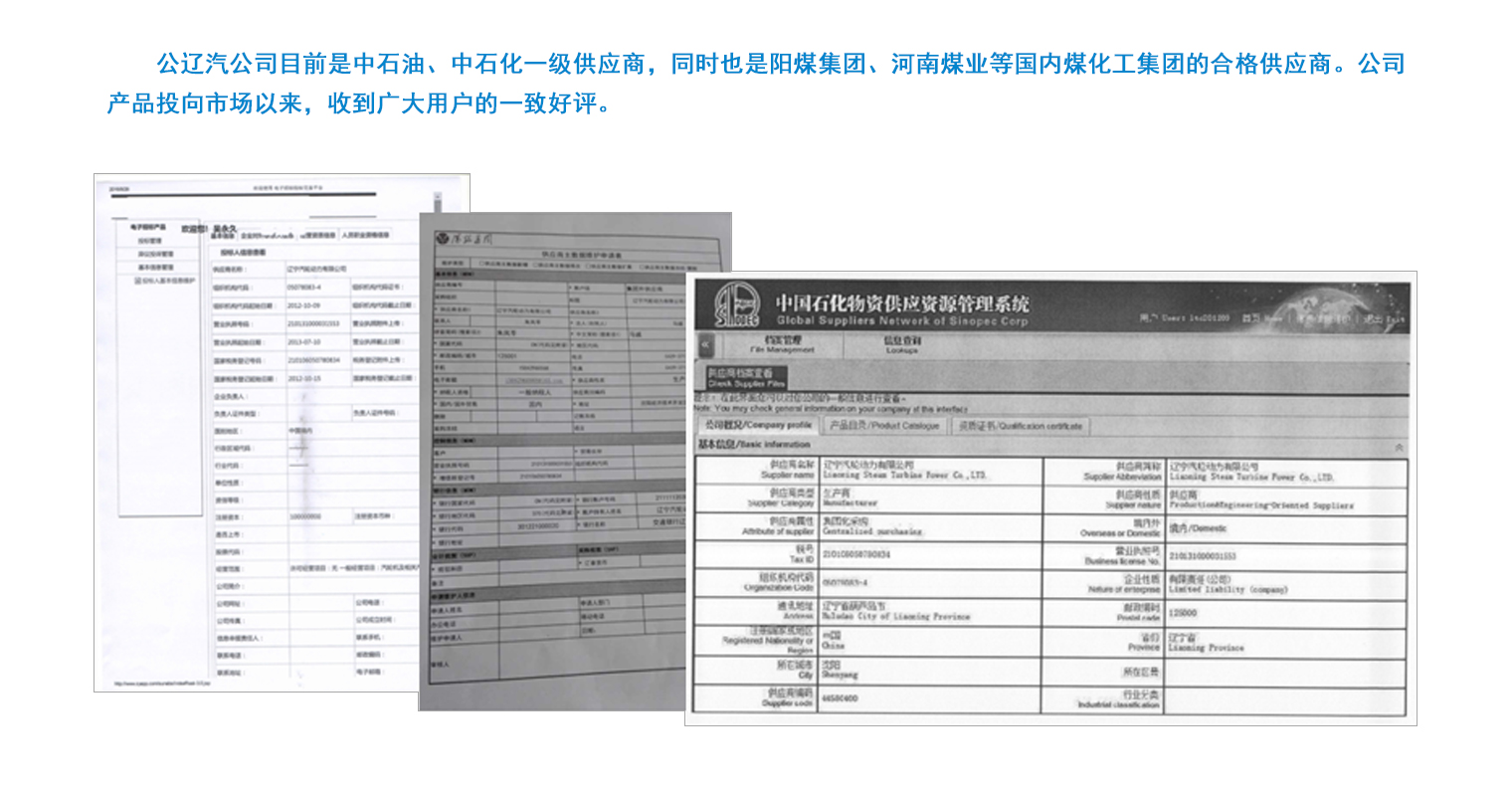
Task: Switch to the Qualification certificate tab
Action: [x=1020, y=425]
